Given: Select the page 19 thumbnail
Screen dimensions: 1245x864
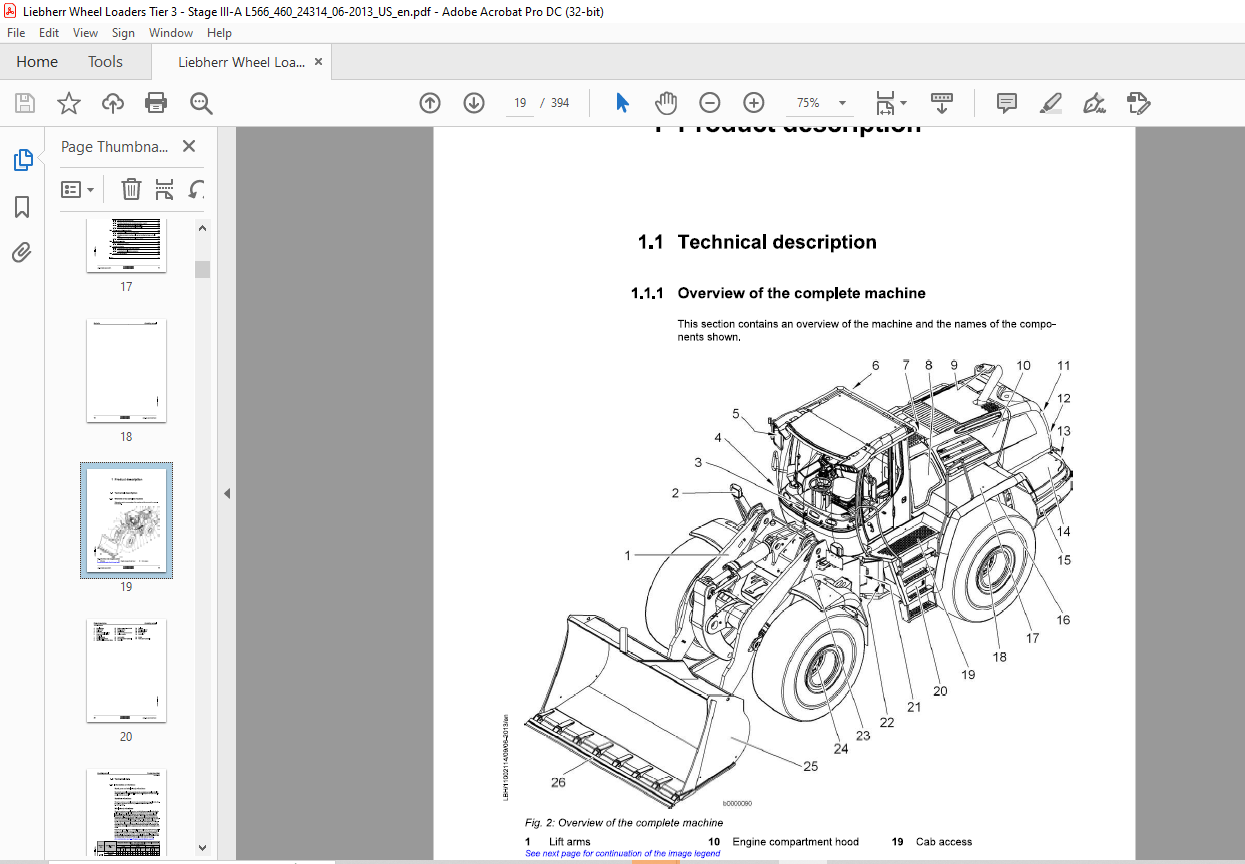Looking at the screenshot, I should (126, 521).
